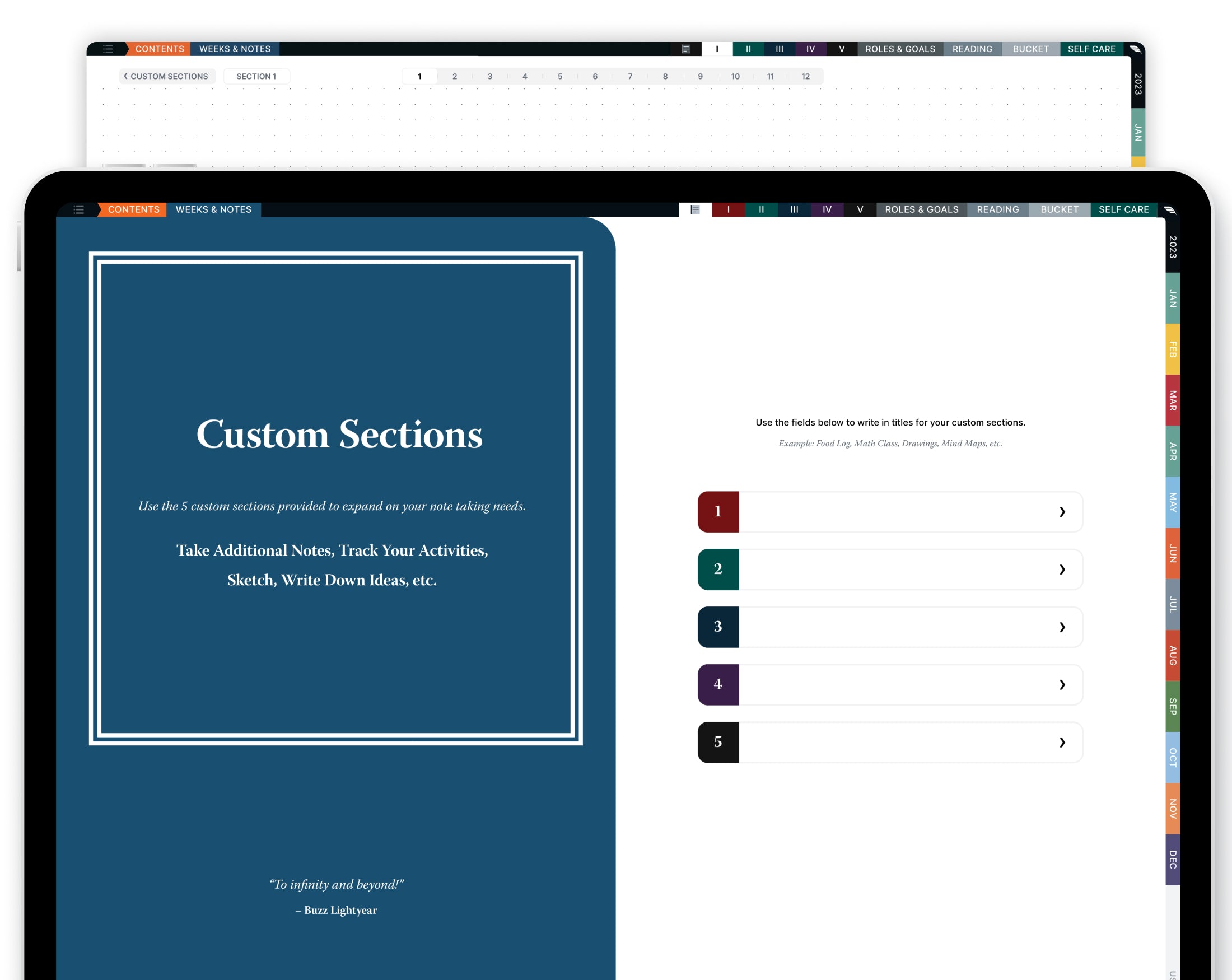
Task: Open the ROLES & GOALS tab
Action: [x=921, y=209]
